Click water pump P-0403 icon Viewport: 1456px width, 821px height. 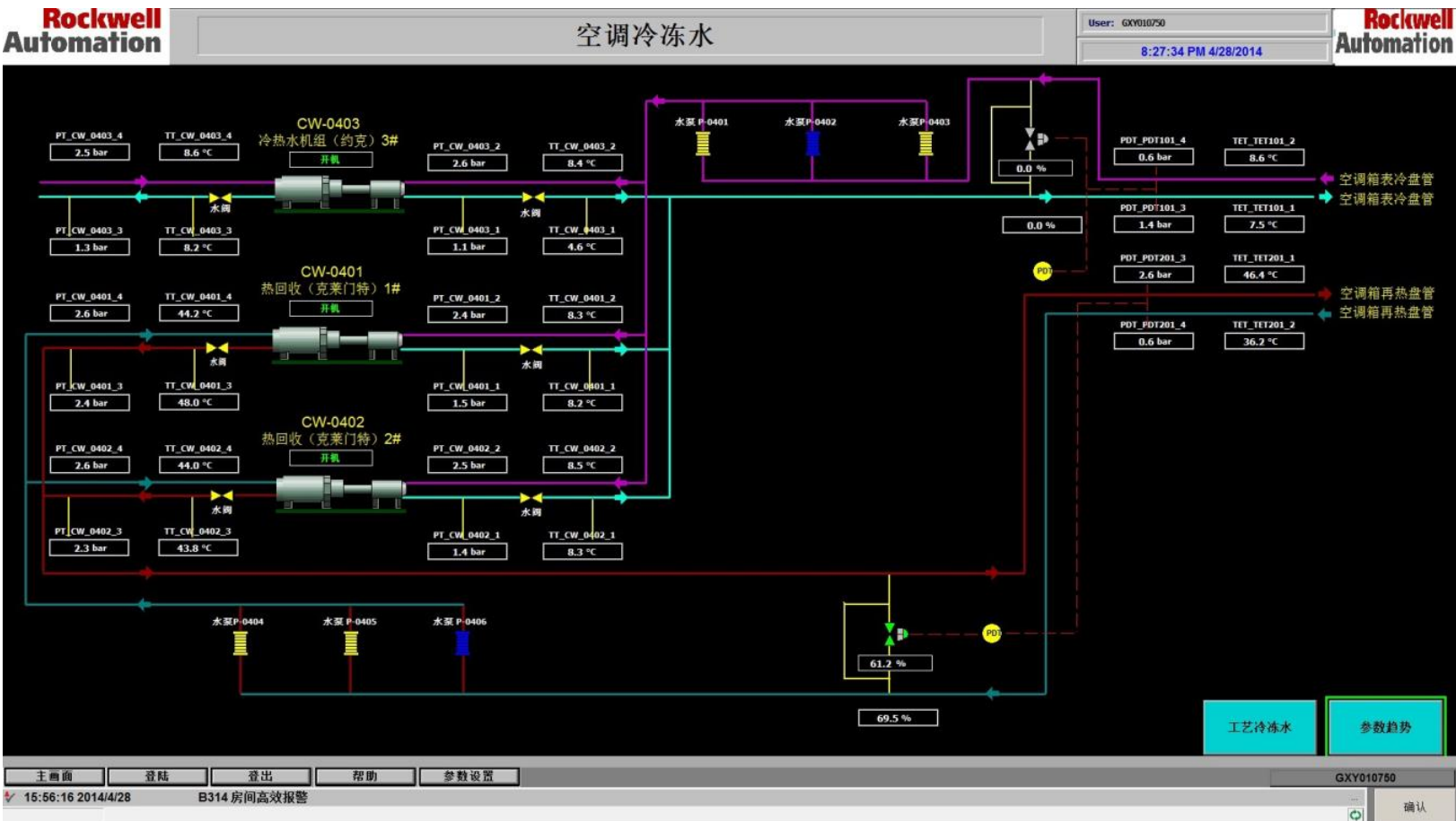click(925, 144)
